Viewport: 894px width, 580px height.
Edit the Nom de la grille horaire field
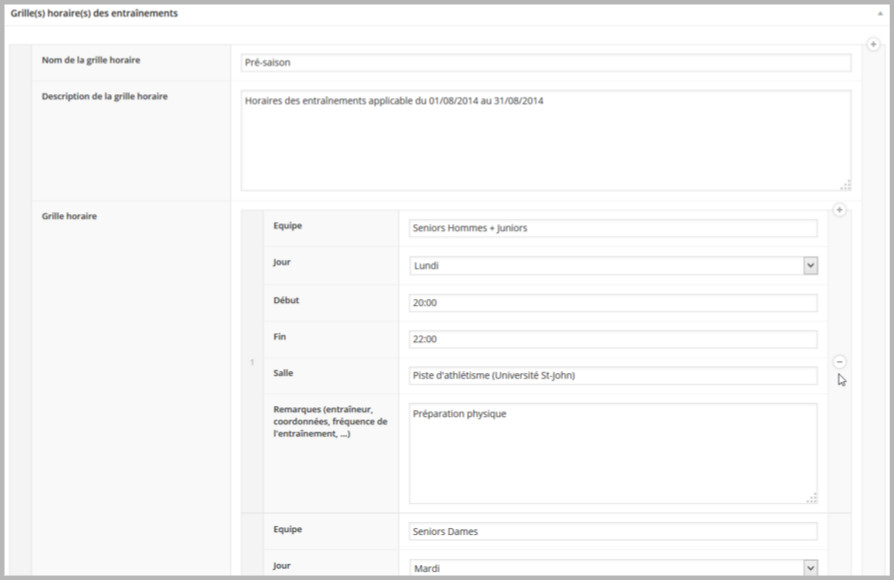[546, 63]
